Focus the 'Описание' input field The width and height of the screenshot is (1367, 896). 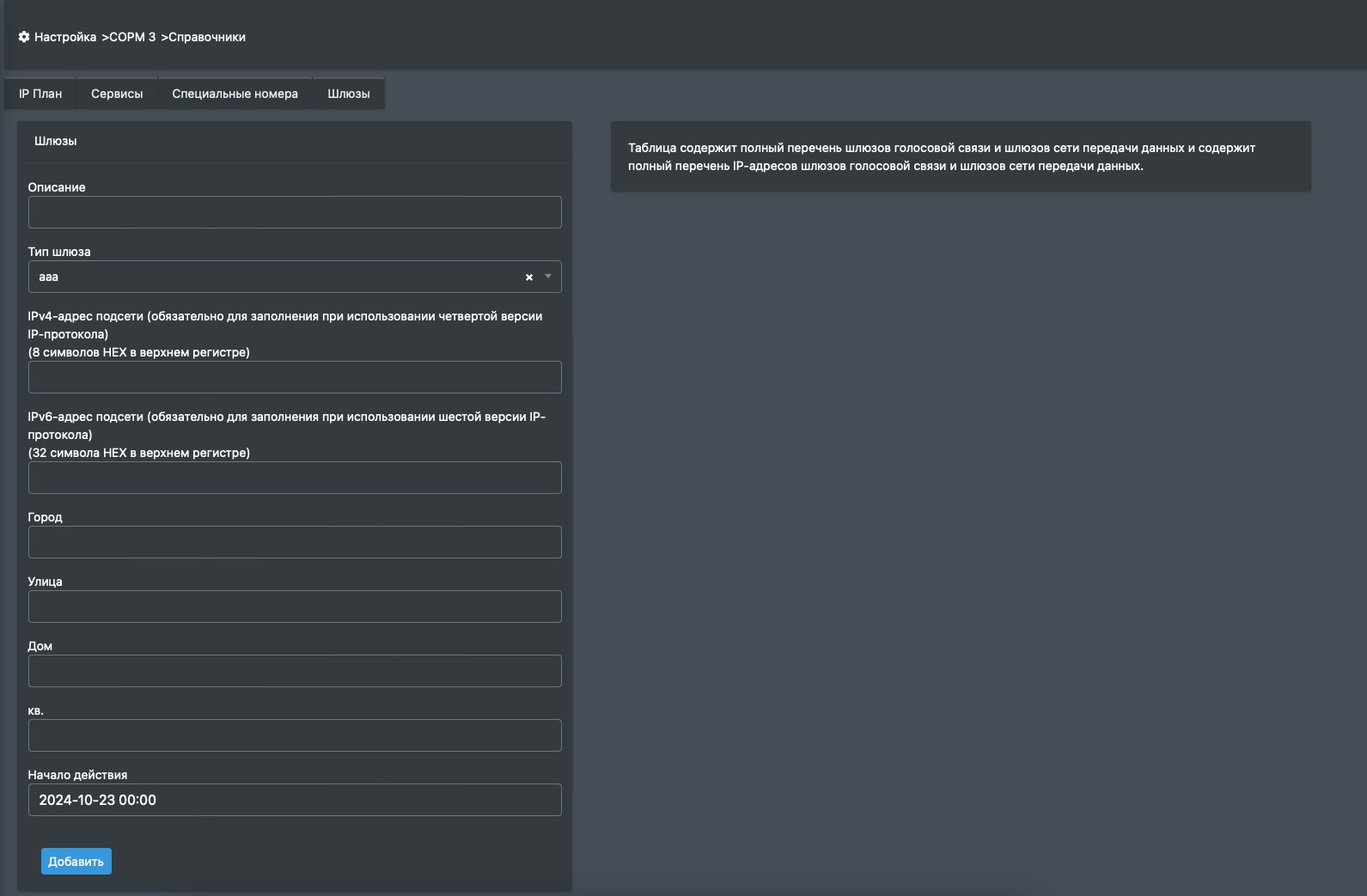tap(295, 212)
